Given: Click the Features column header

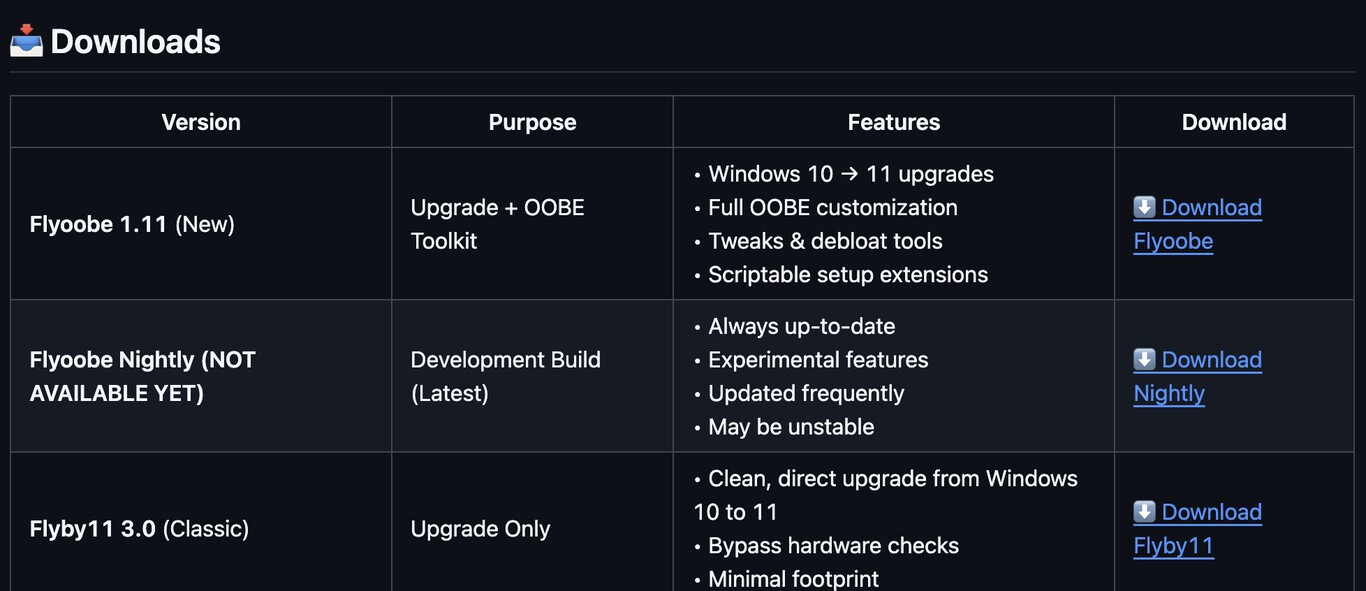Looking at the screenshot, I should [x=893, y=122].
